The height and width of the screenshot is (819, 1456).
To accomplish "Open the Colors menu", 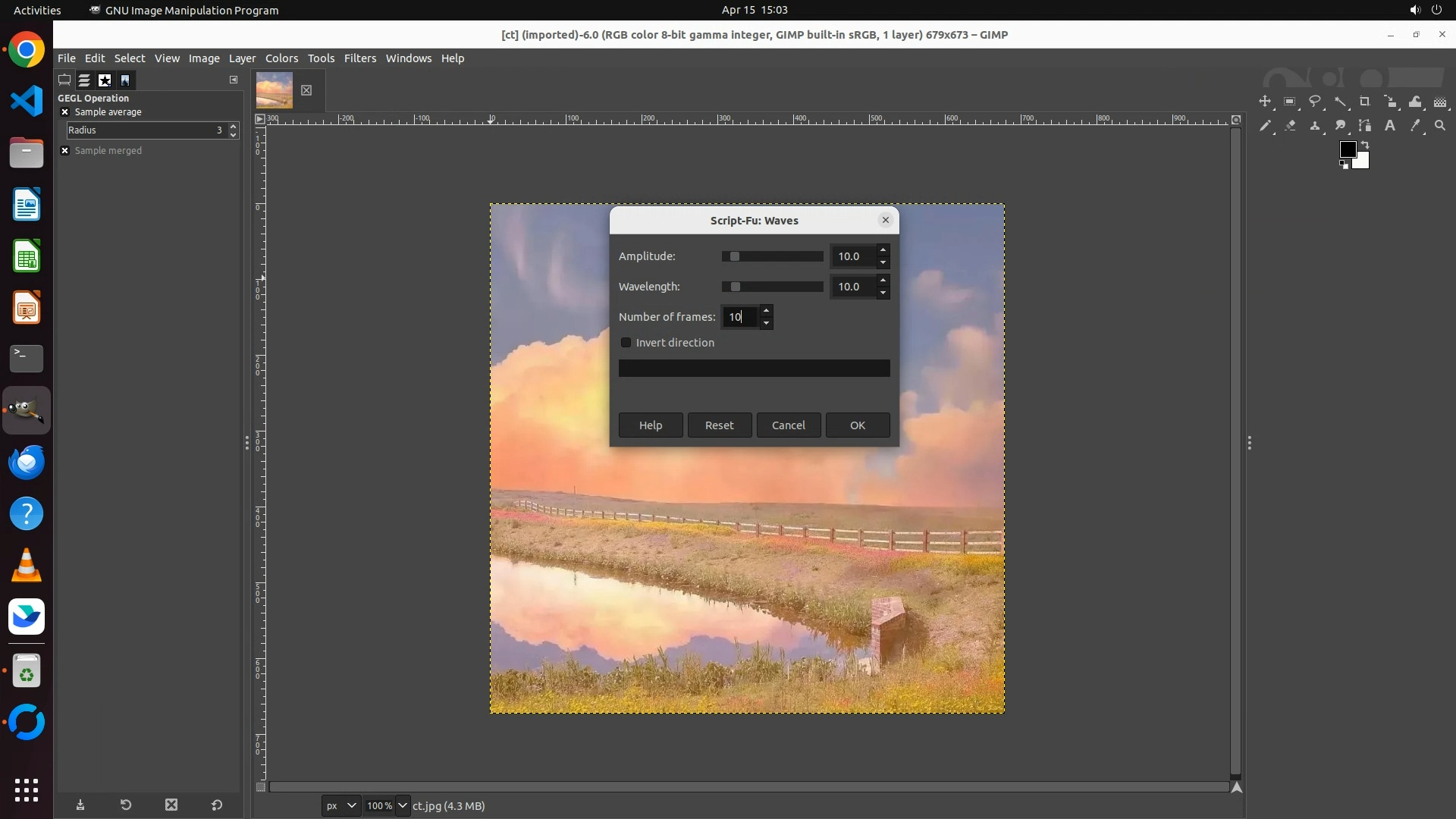I will pyautogui.click(x=281, y=58).
